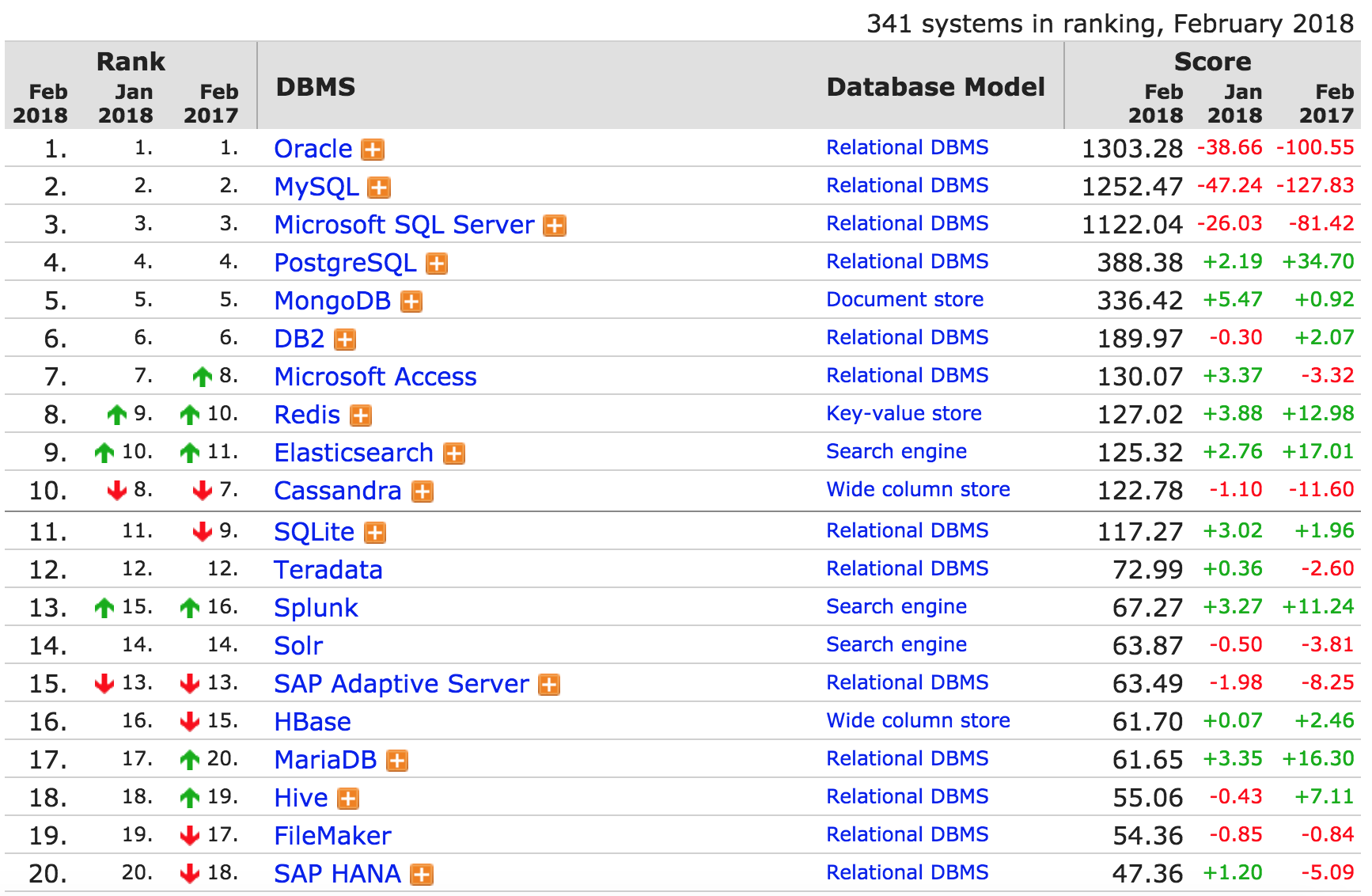1372x896 pixels.
Task: Expand PostgreSQL additional information
Action: click(x=436, y=264)
